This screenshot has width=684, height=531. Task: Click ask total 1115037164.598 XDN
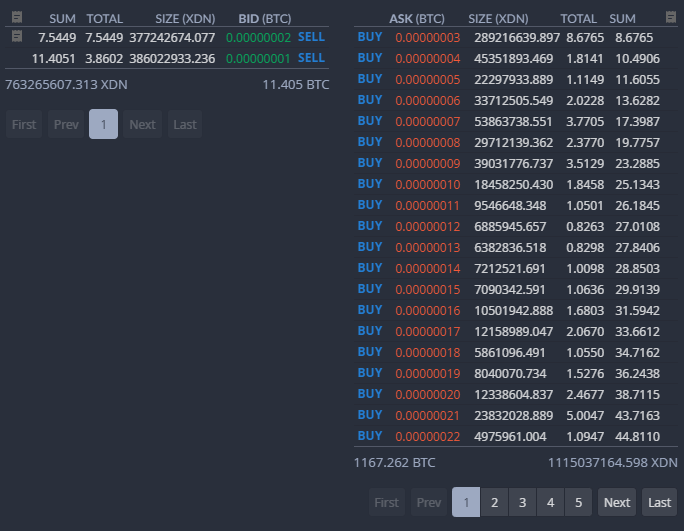coord(612,462)
